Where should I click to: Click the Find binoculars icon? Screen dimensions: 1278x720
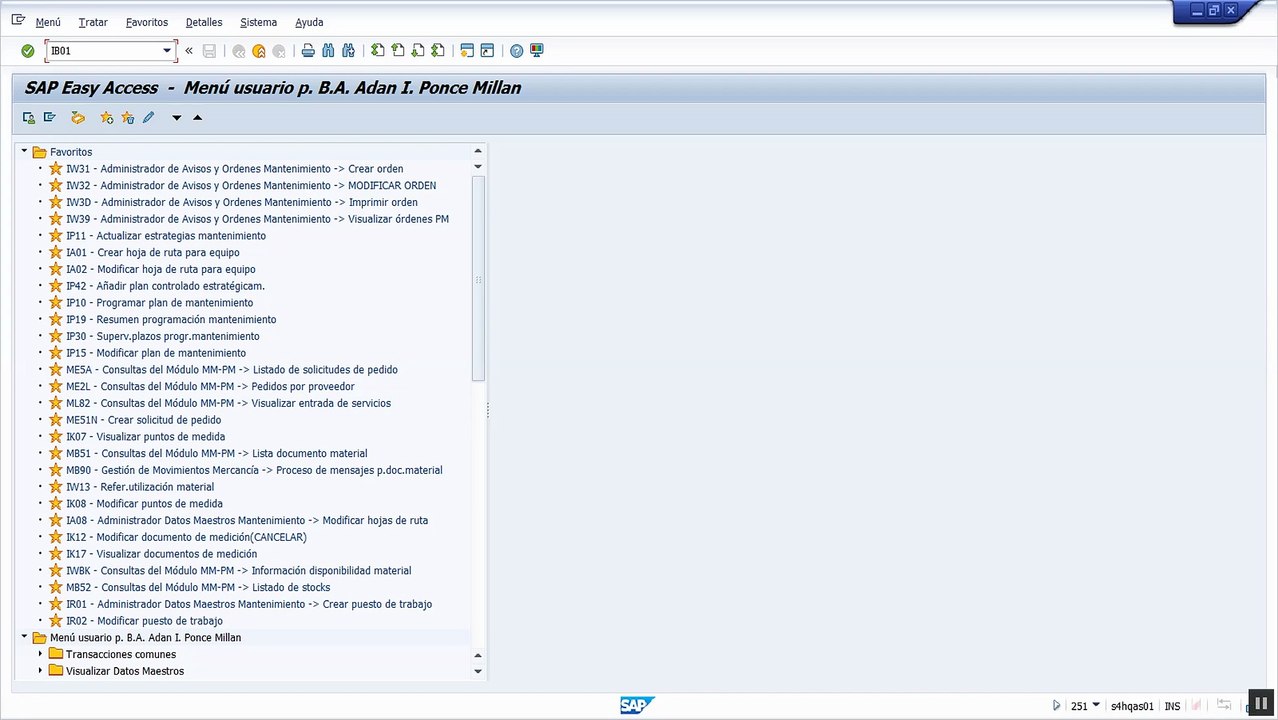328,51
